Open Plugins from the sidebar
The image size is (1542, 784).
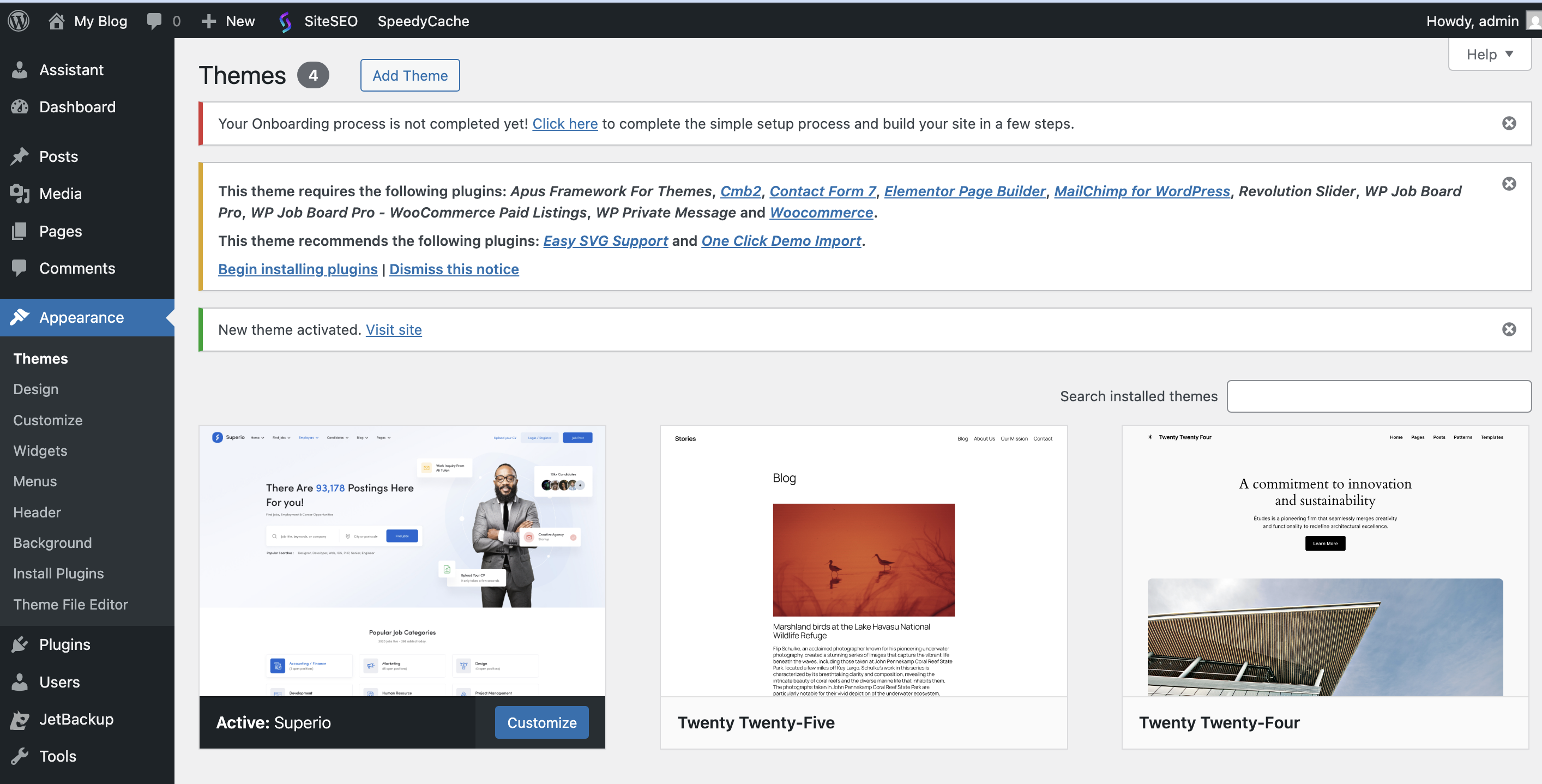tap(64, 644)
